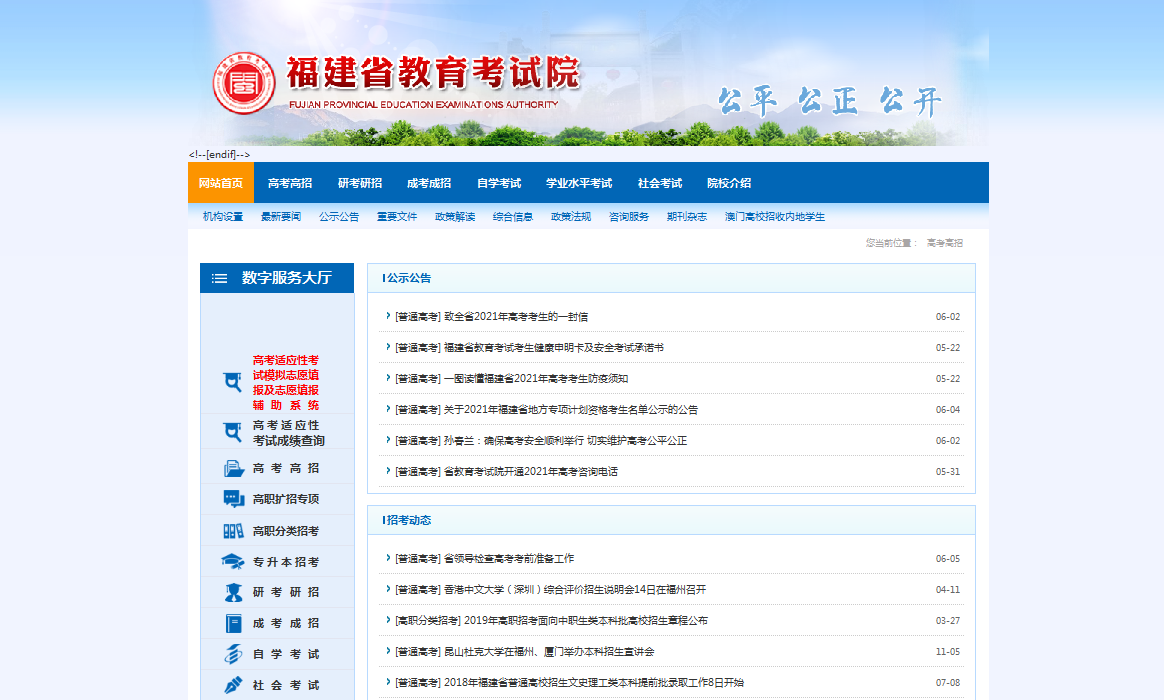Go to 期刊杂志 in the sub-navigation
The width and height of the screenshot is (1164, 700).
(x=687, y=217)
